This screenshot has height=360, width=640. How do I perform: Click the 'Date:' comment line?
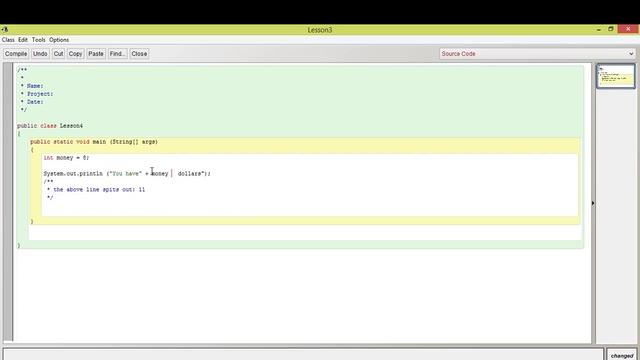[32, 102]
